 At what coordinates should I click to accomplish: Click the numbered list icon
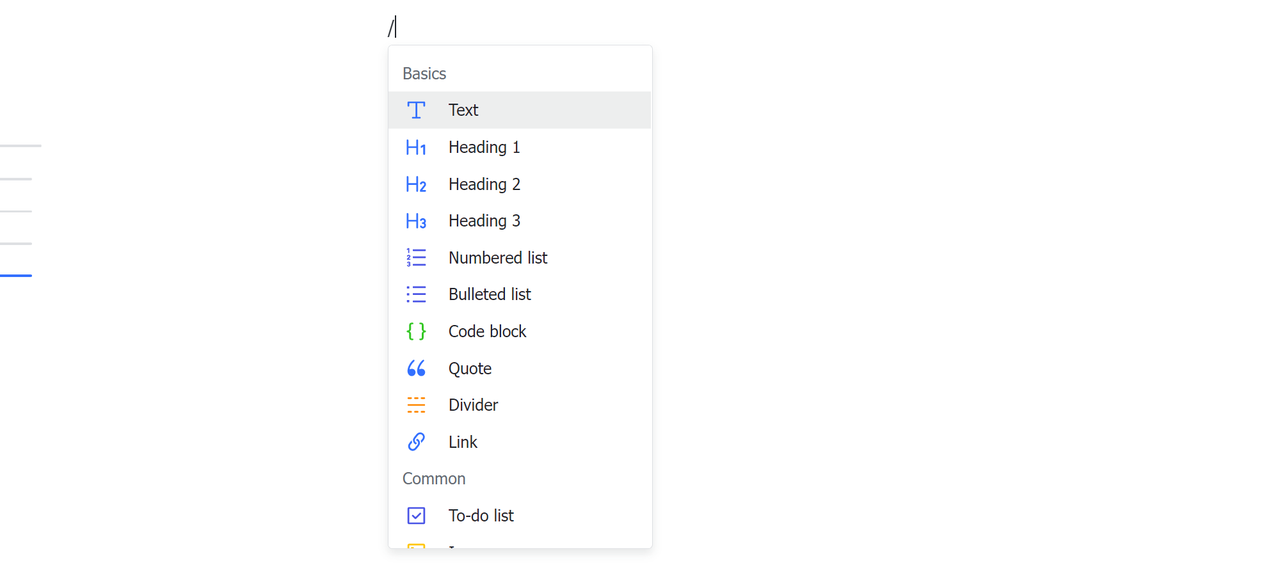click(416, 258)
